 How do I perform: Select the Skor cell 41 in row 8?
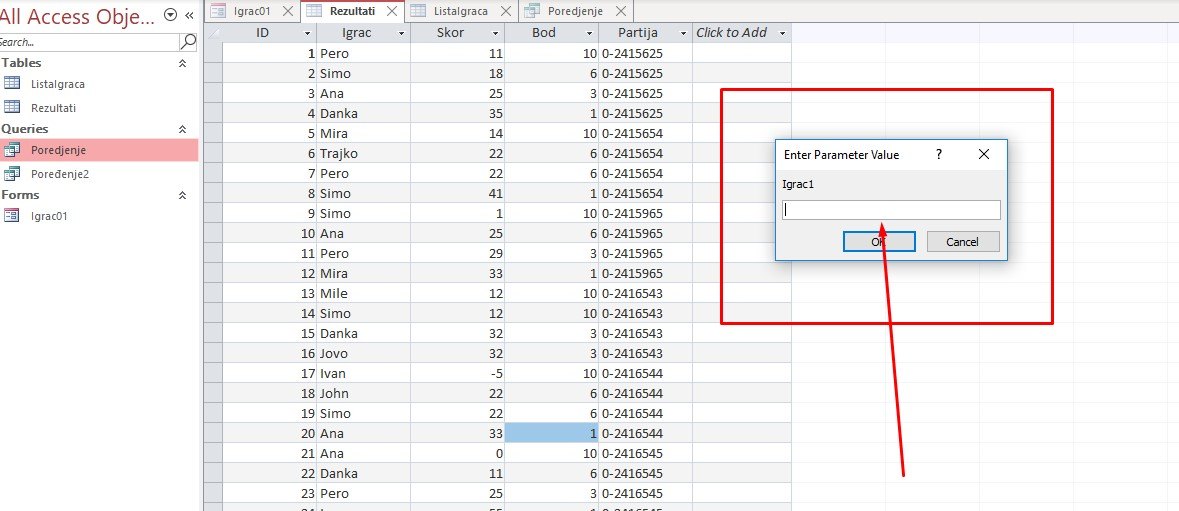coord(458,193)
